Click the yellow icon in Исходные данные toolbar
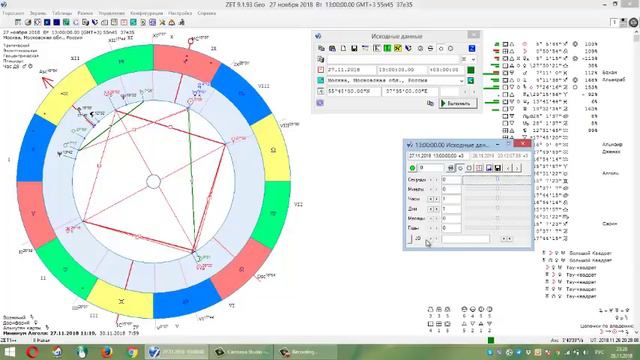The width and height of the screenshot is (640, 360). coord(398,48)
